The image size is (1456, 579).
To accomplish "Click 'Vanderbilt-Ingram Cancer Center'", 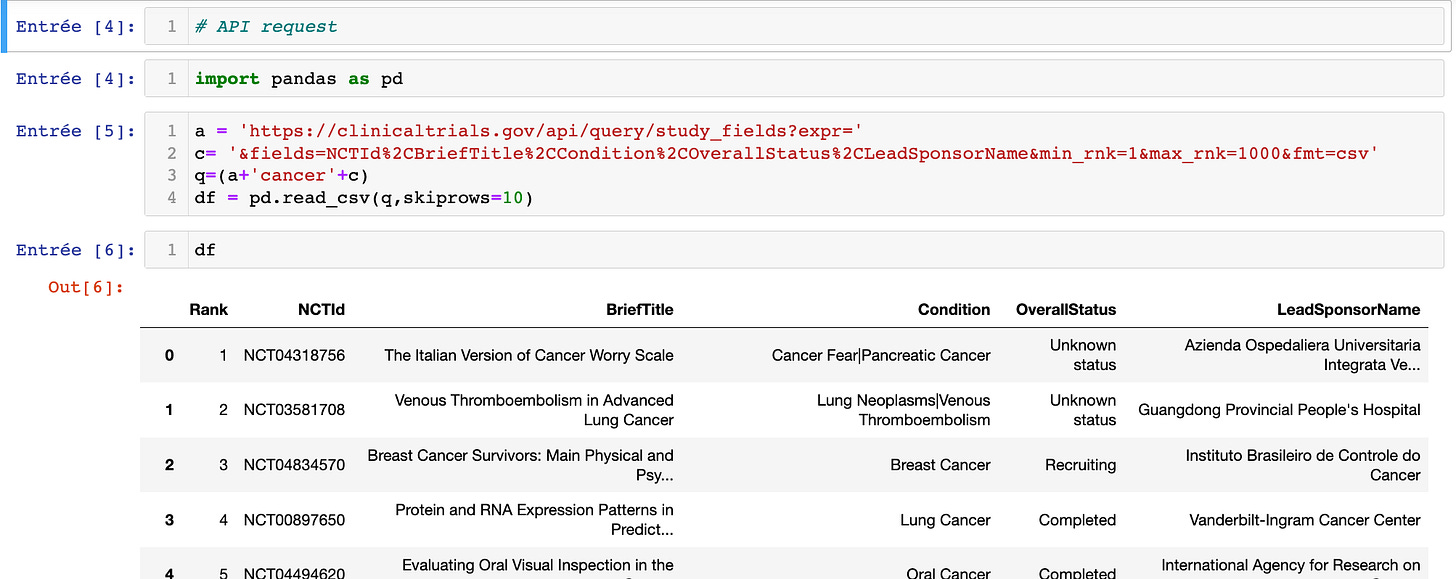I will [1305, 520].
